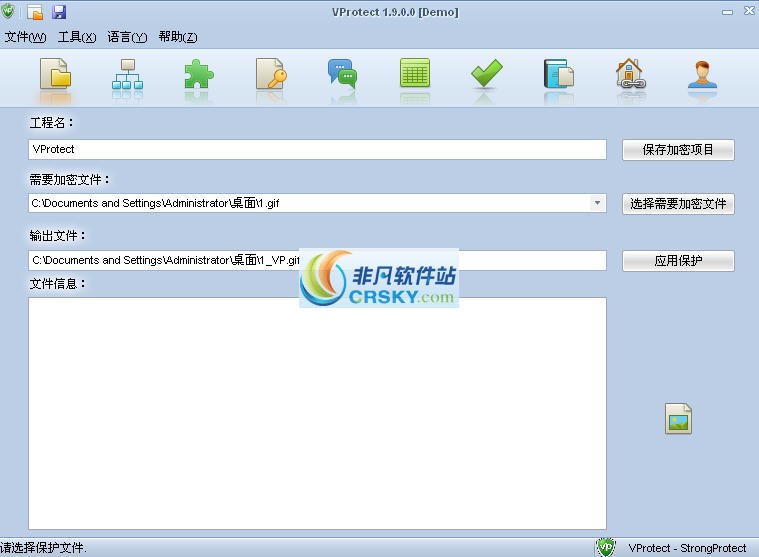Click the 保存加密项目 button
759x557 pixels.
click(678, 150)
